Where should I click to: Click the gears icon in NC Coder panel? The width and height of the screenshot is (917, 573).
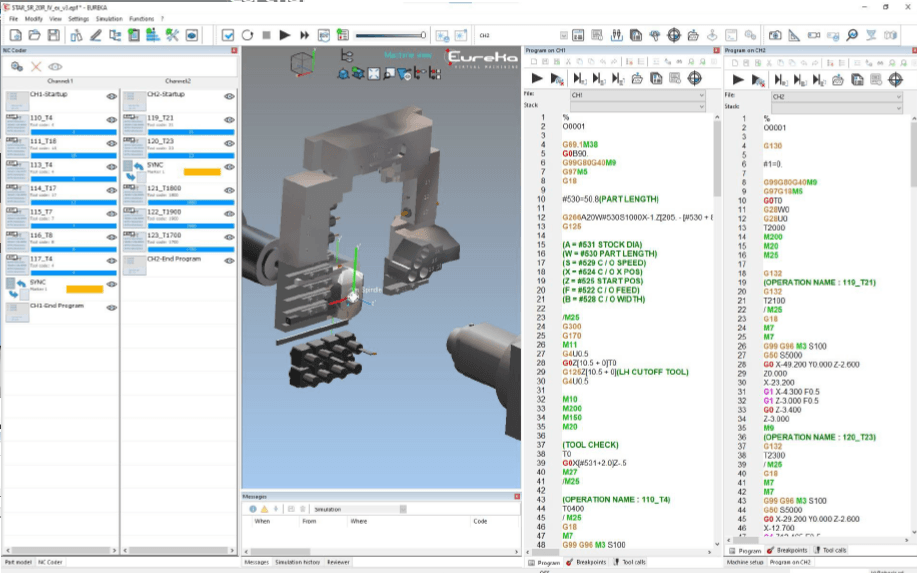(17, 67)
